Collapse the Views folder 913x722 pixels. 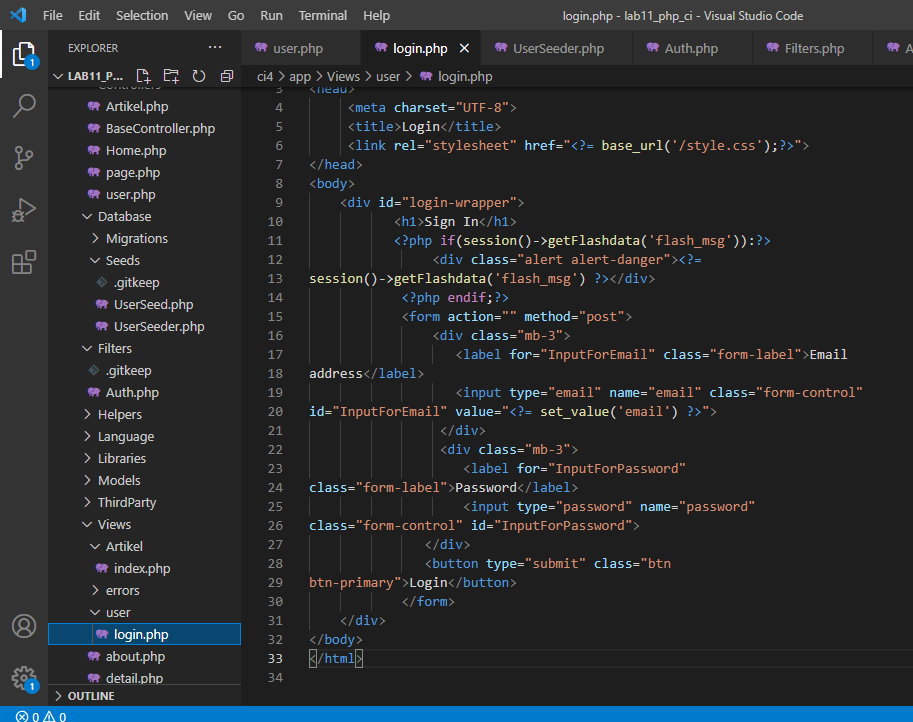[x=114, y=524]
